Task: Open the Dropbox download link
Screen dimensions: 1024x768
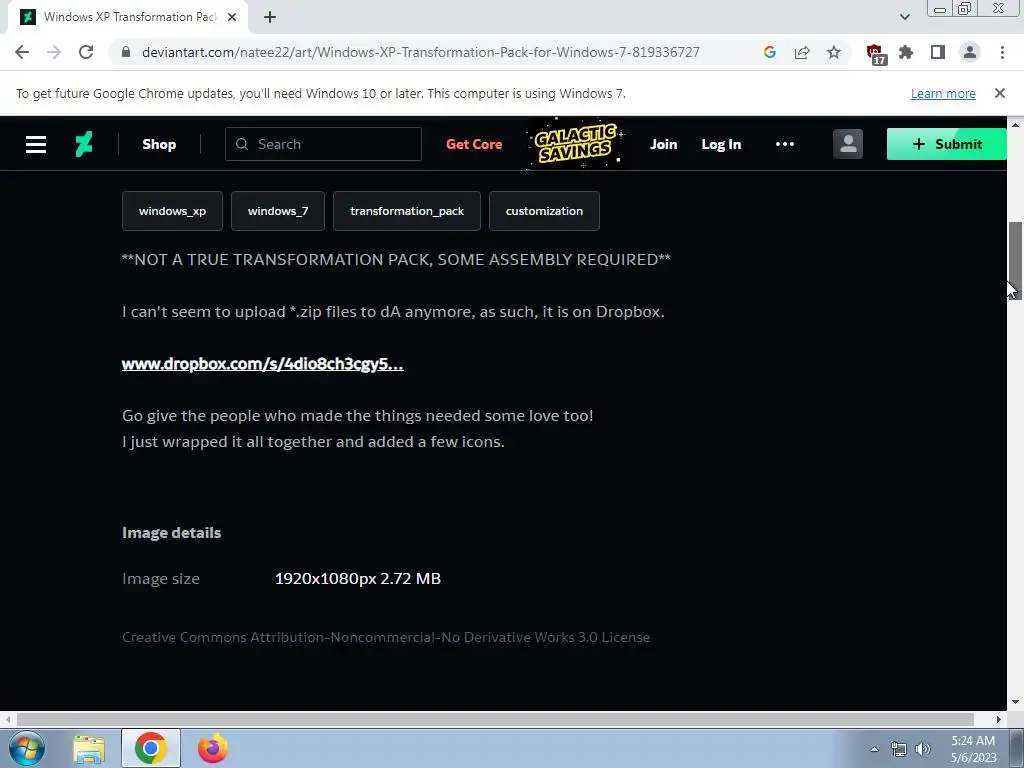Action: (263, 364)
